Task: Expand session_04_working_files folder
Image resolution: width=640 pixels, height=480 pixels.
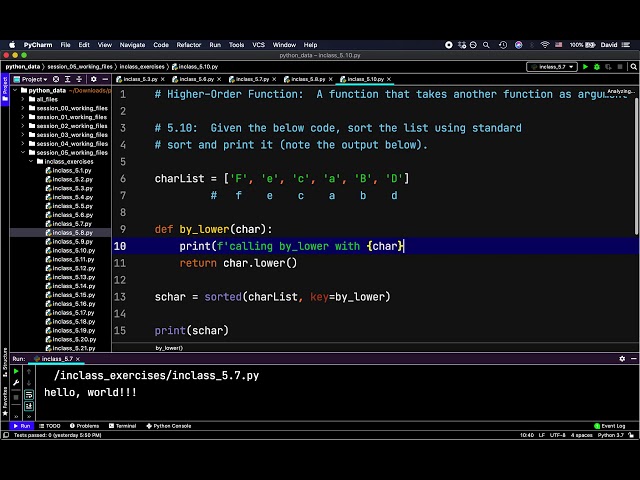Action: coord(23,144)
